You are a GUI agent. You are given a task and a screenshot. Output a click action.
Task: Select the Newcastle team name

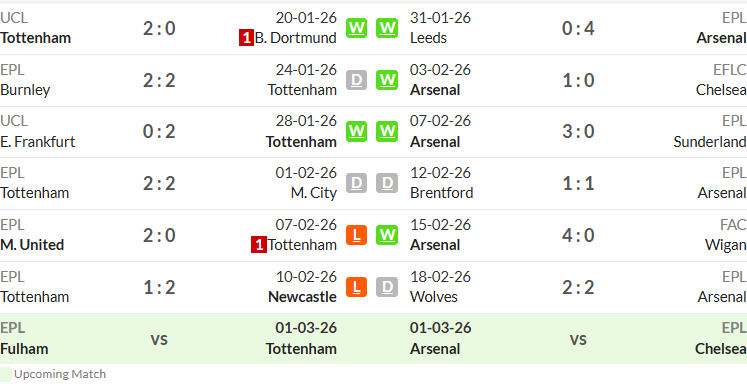point(303,297)
